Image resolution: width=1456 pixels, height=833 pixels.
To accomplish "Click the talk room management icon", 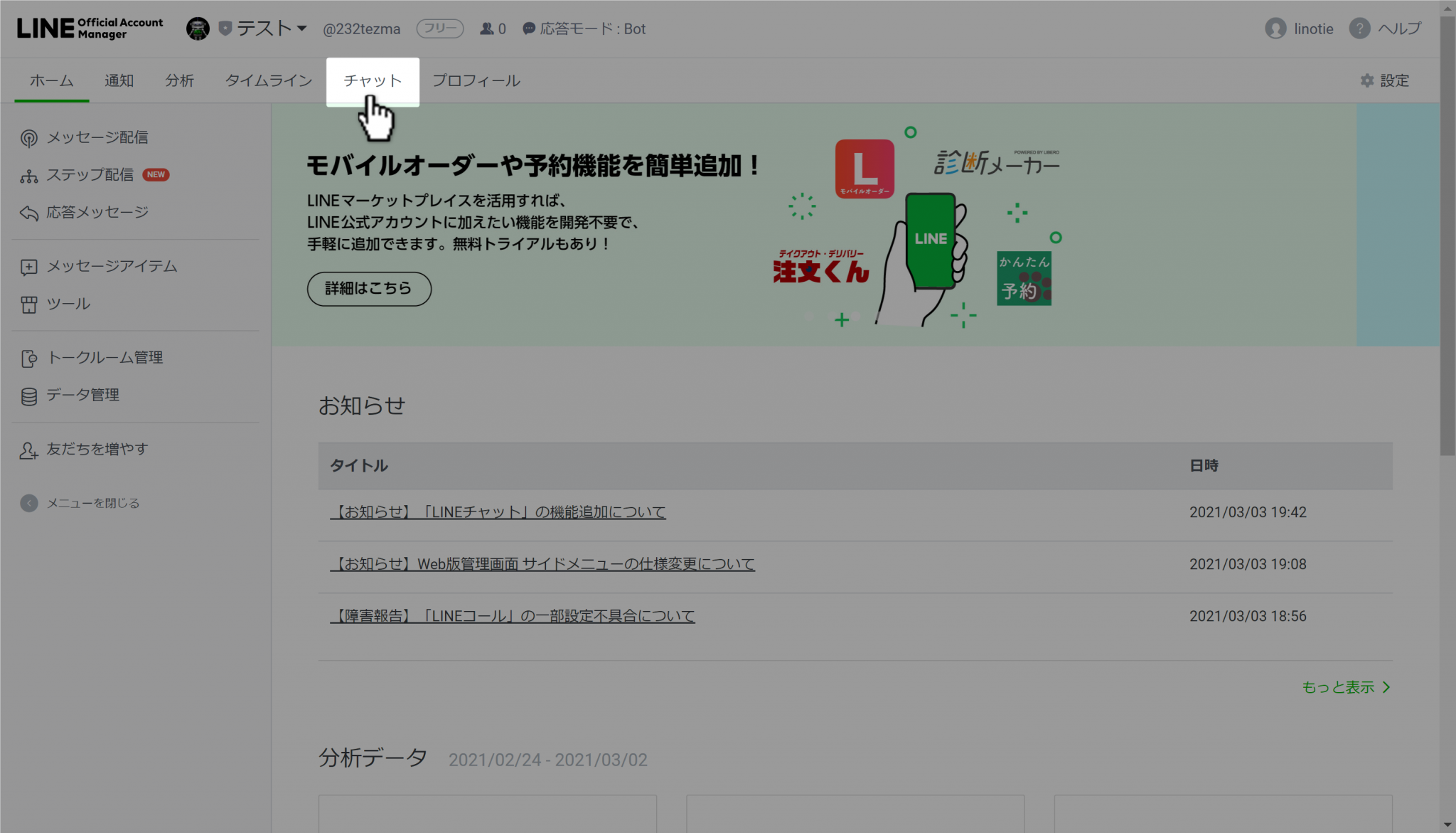I will [28, 359].
